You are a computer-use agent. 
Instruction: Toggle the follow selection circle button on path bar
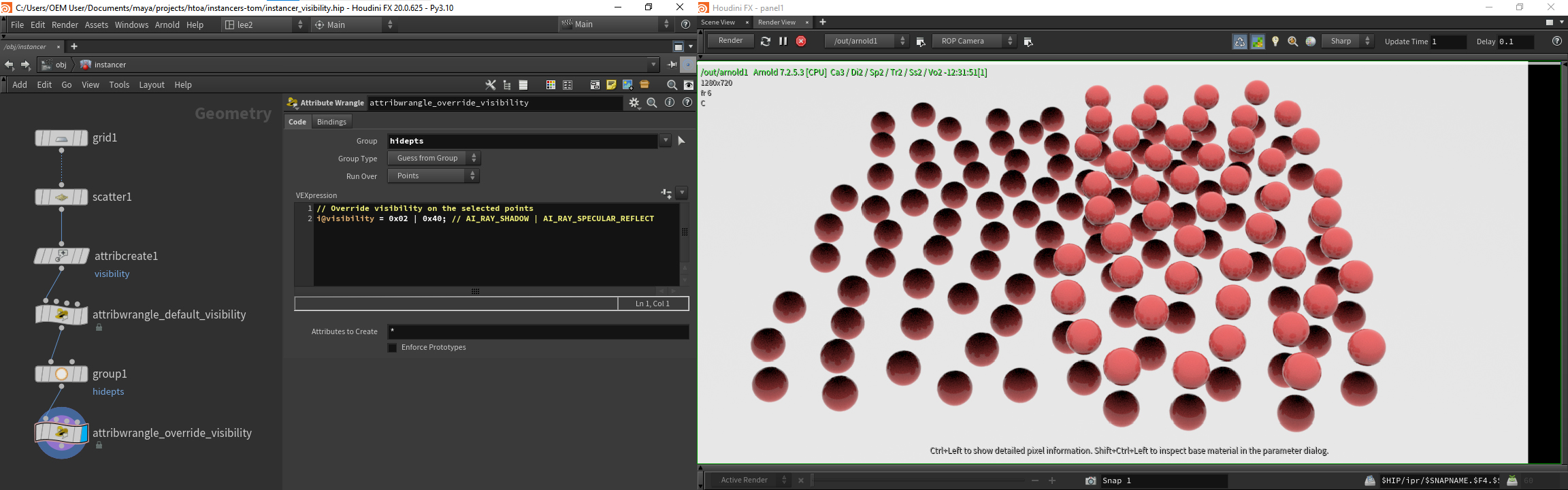click(x=687, y=65)
